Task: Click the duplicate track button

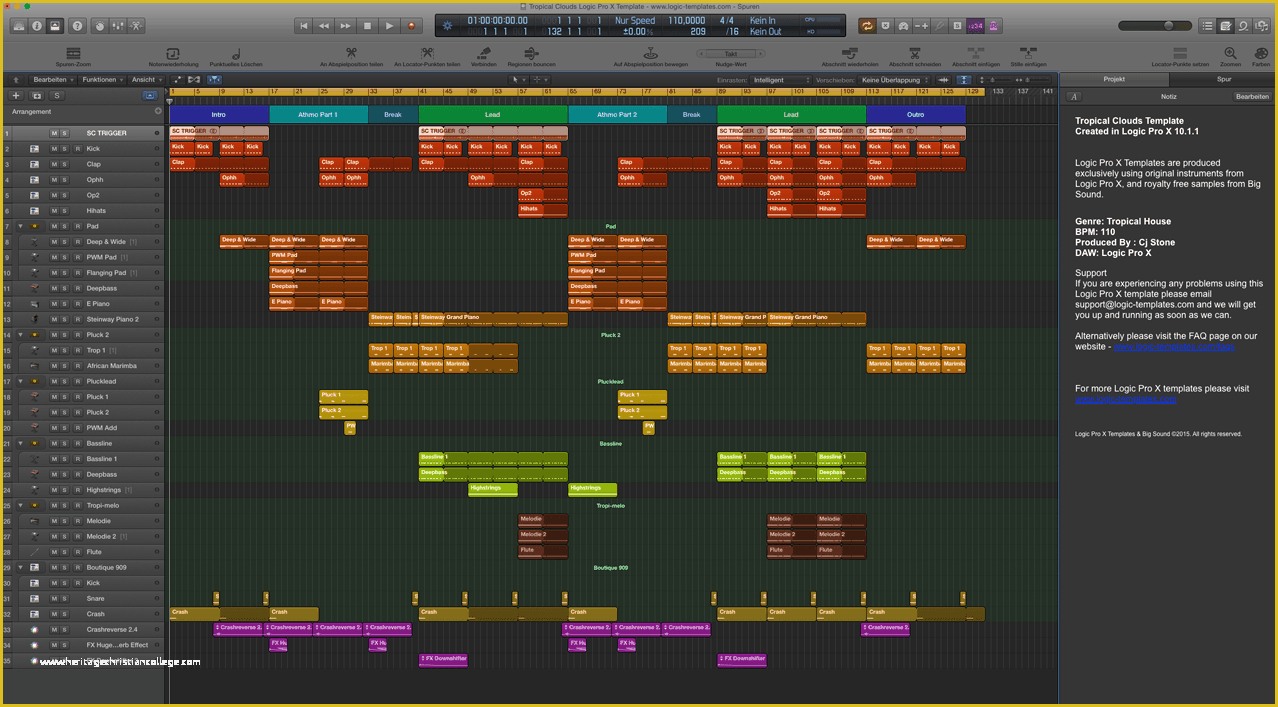Action: coord(36,96)
